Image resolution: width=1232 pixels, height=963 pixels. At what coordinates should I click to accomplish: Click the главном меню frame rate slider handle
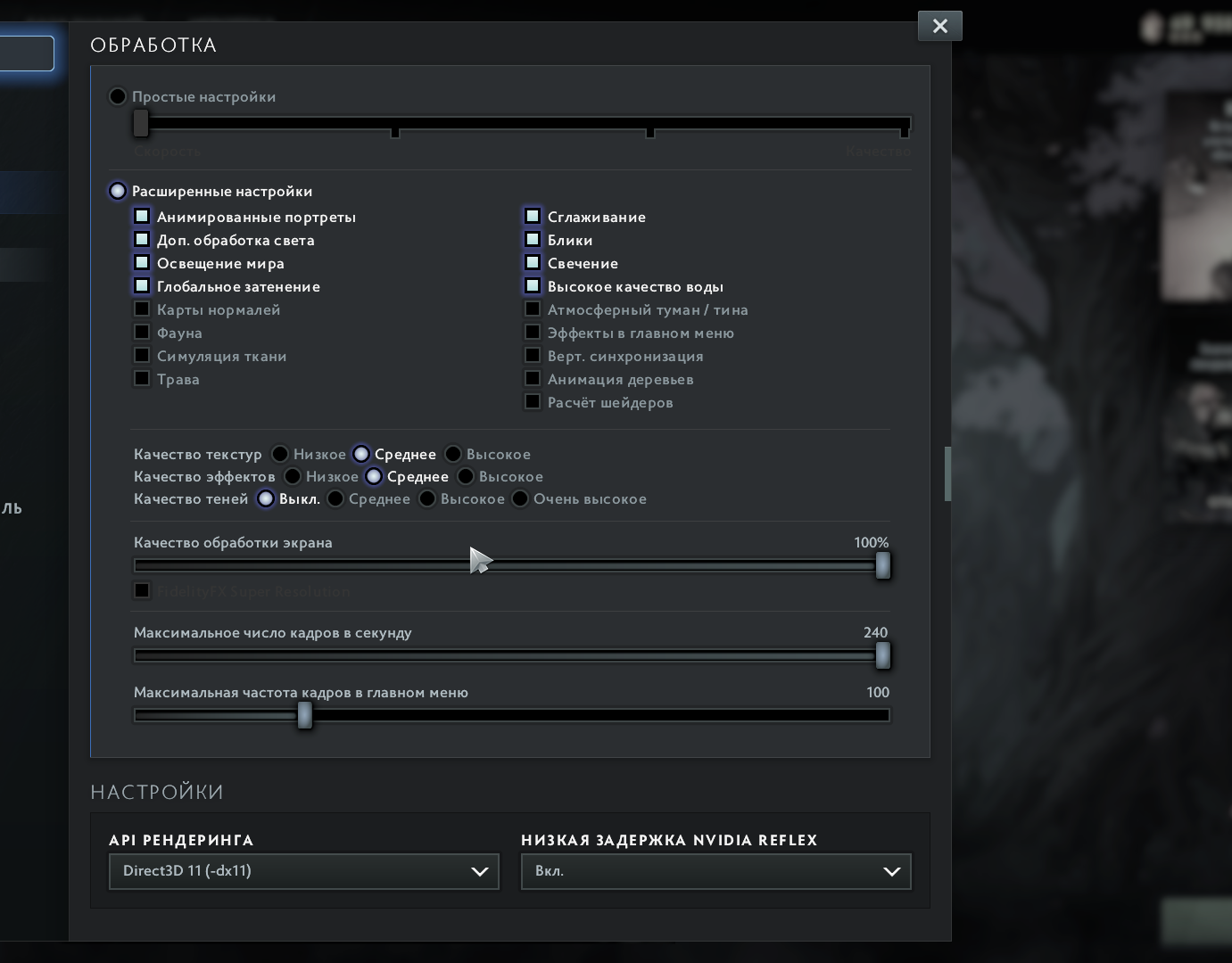[304, 715]
